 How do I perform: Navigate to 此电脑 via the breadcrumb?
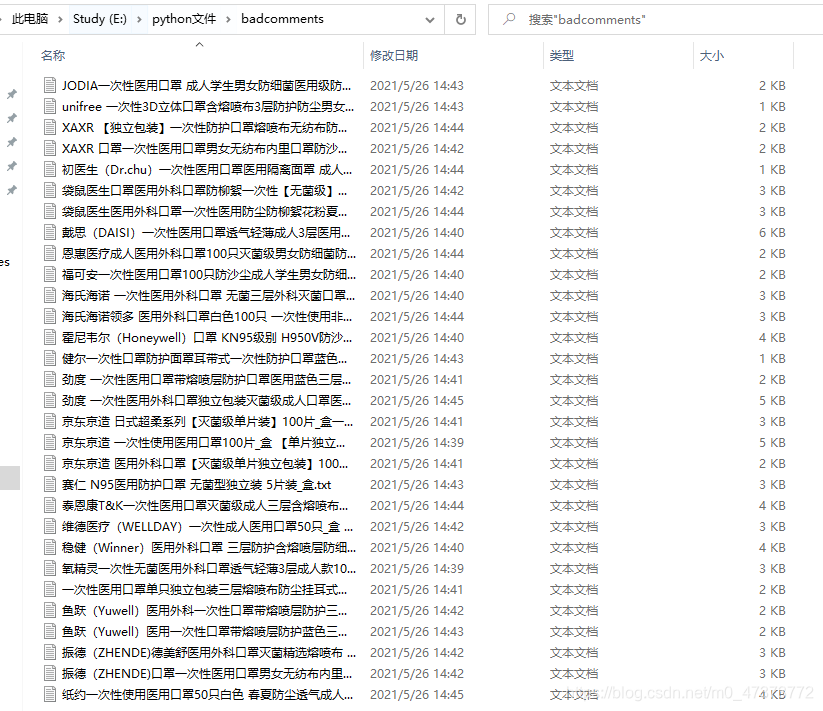[x=32, y=18]
